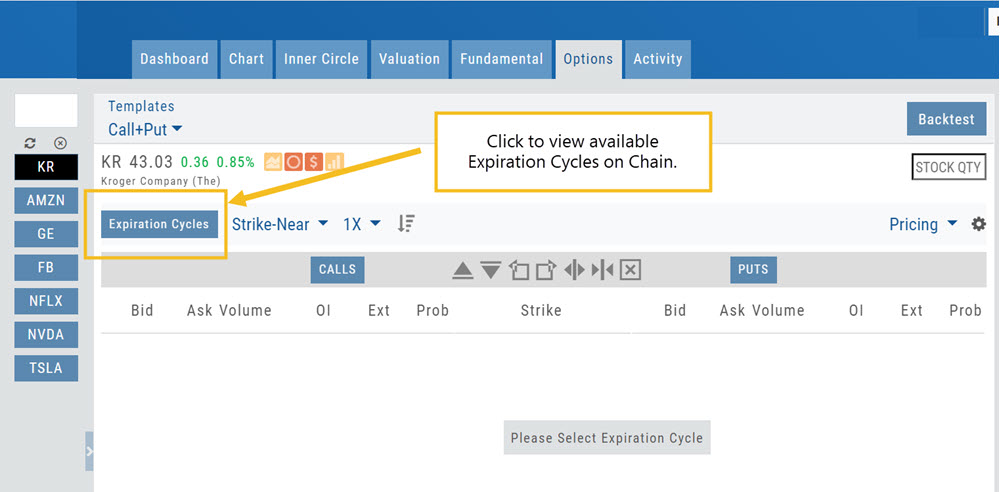The height and width of the screenshot is (492, 1000).
Task: Click the solid up triangle chain icon
Action: [x=462, y=270]
